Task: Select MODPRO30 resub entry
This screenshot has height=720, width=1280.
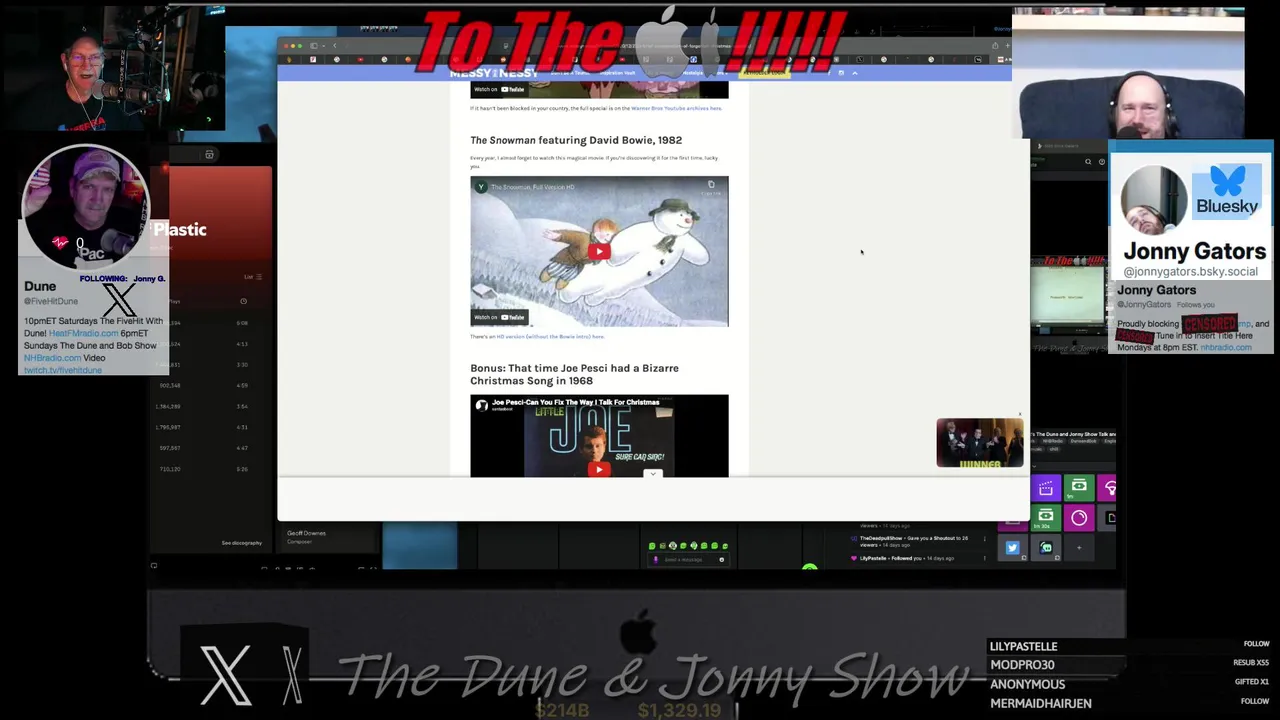Action: click(1022, 665)
